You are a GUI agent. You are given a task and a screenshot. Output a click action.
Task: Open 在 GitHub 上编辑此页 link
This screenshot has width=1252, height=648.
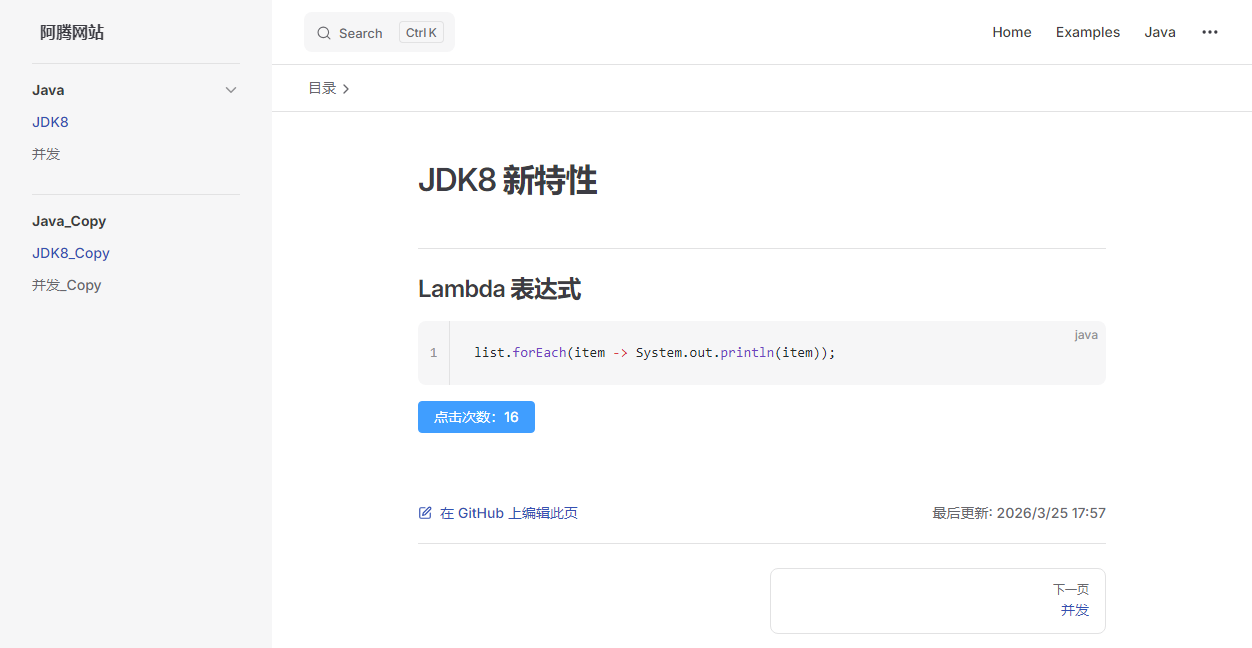pos(508,513)
